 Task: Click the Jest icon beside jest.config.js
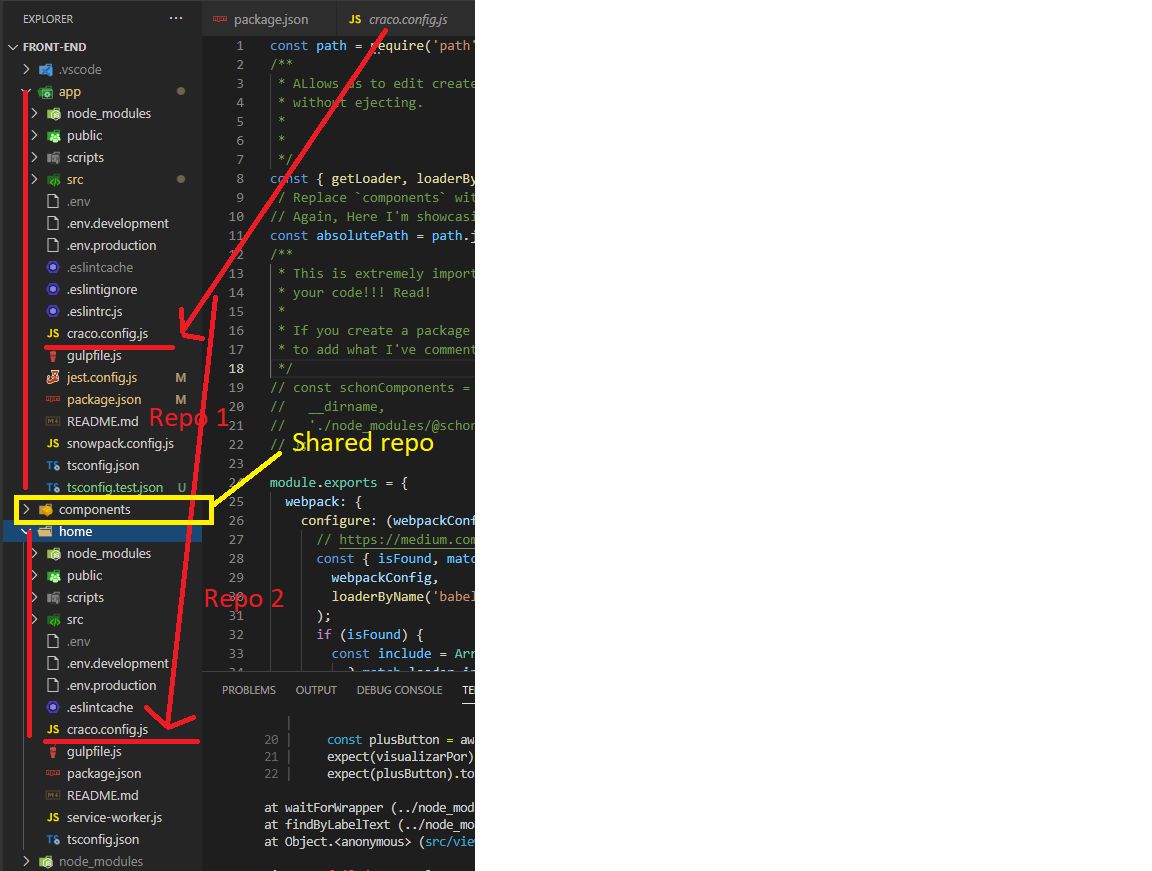(53, 377)
